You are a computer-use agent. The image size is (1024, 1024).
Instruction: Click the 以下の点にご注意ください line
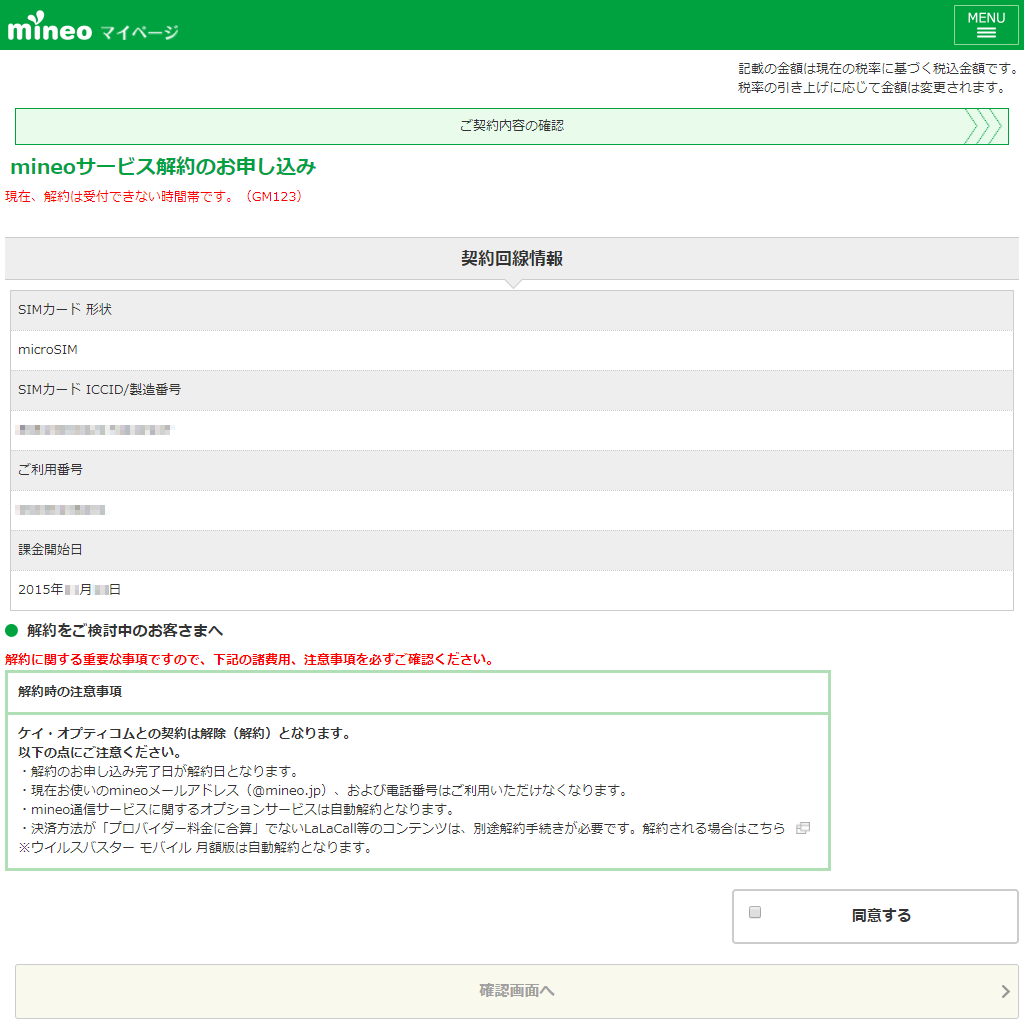point(100,752)
